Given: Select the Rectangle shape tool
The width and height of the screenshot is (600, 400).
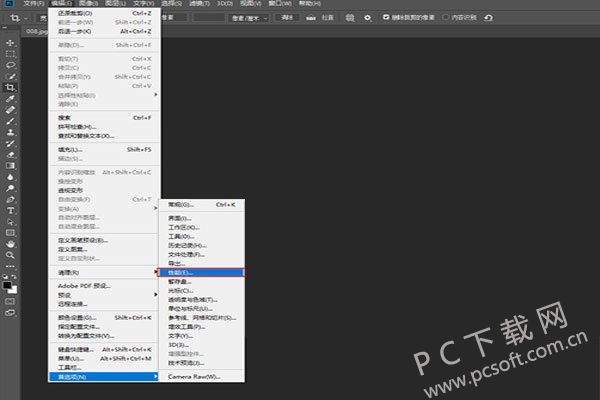Looking at the screenshot, I should pyautogui.click(x=10, y=233).
